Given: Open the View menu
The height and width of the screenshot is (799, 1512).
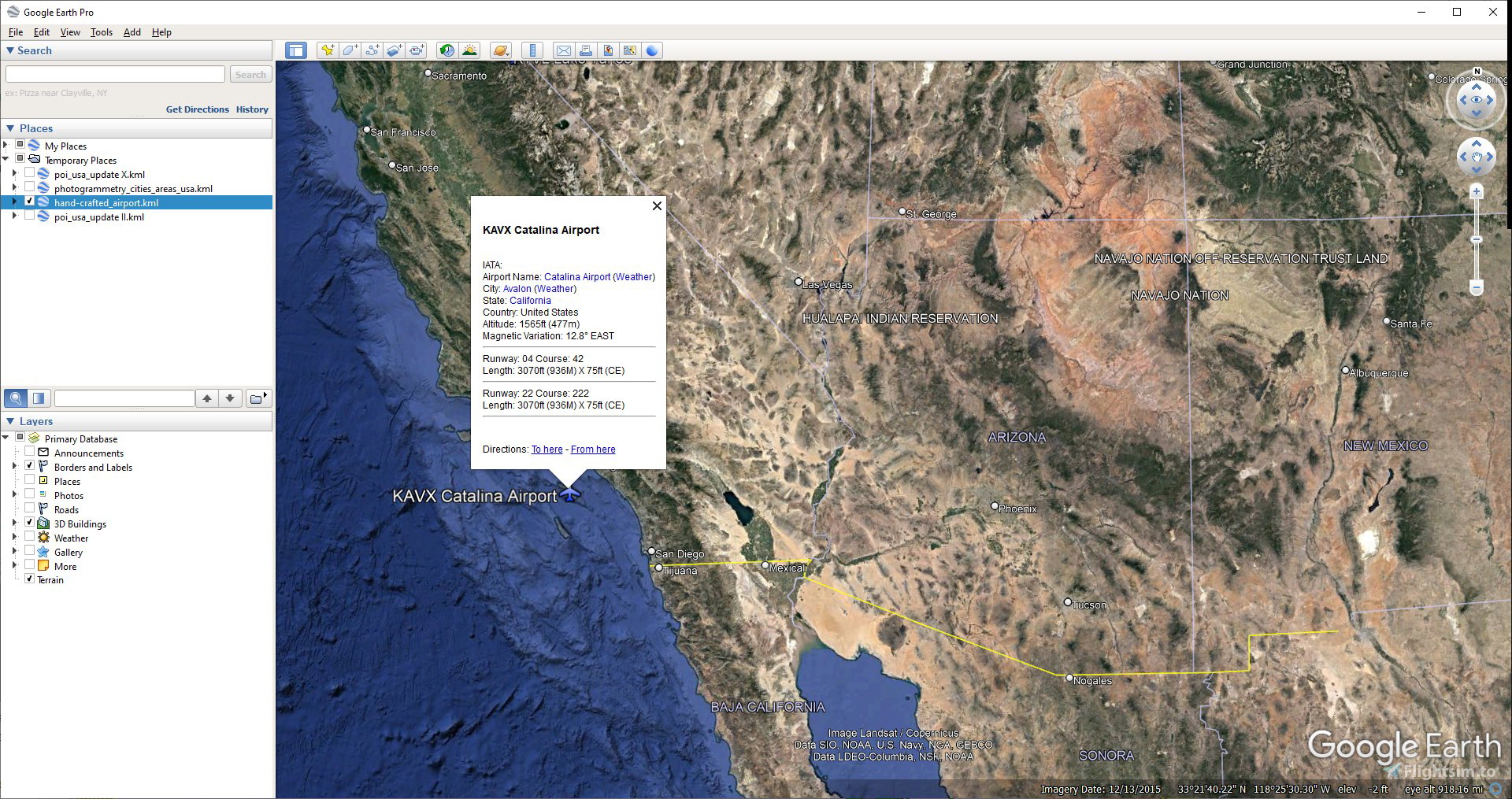Looking at the screenshot, I should (x=70, y=32).
